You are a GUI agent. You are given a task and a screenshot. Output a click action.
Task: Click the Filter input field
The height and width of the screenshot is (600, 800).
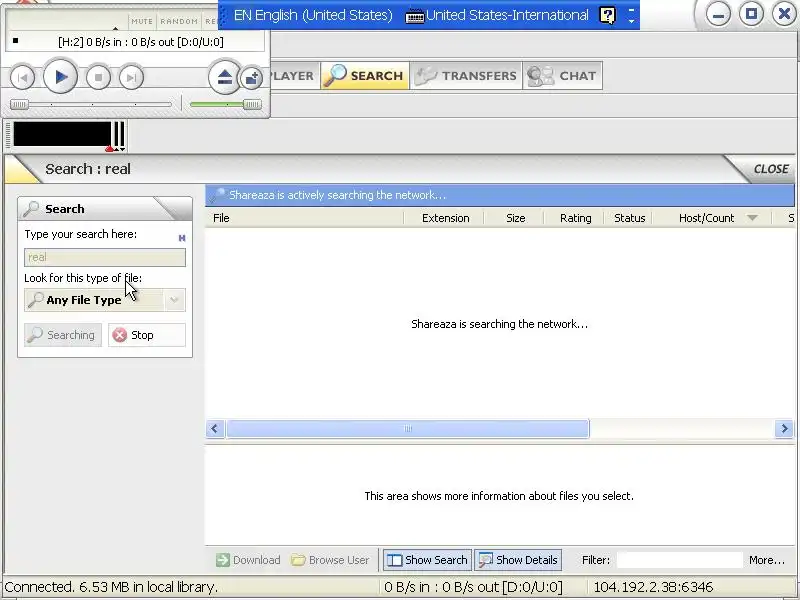(x=680, y=560)
